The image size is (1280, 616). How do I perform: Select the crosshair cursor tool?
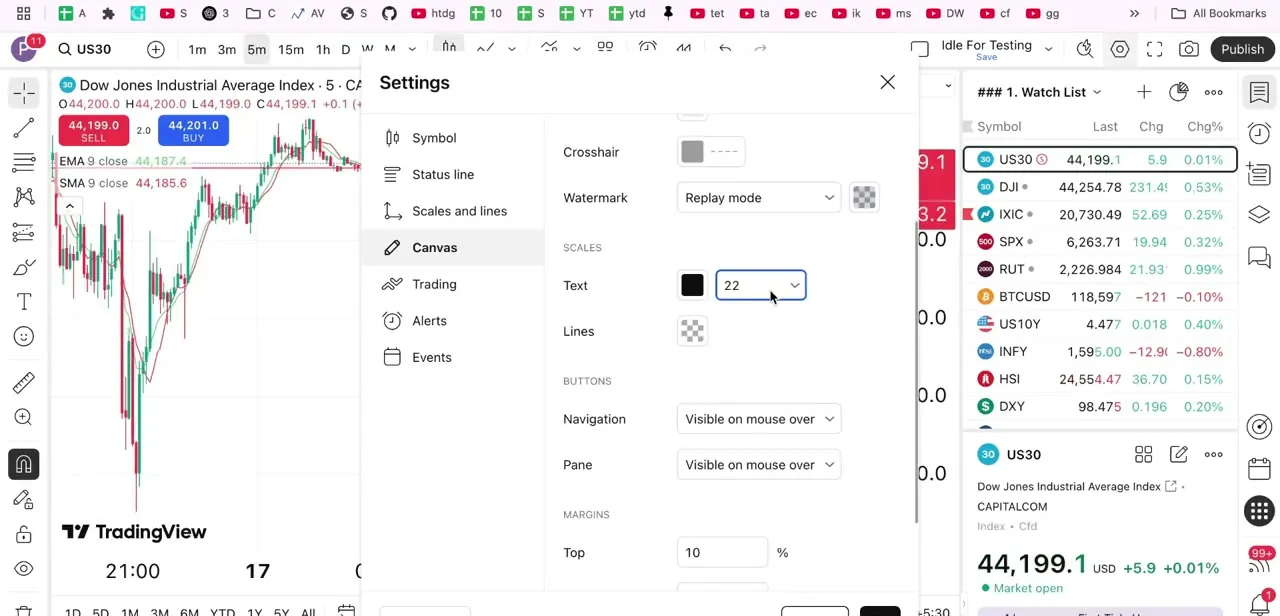(x=24, y=93)
